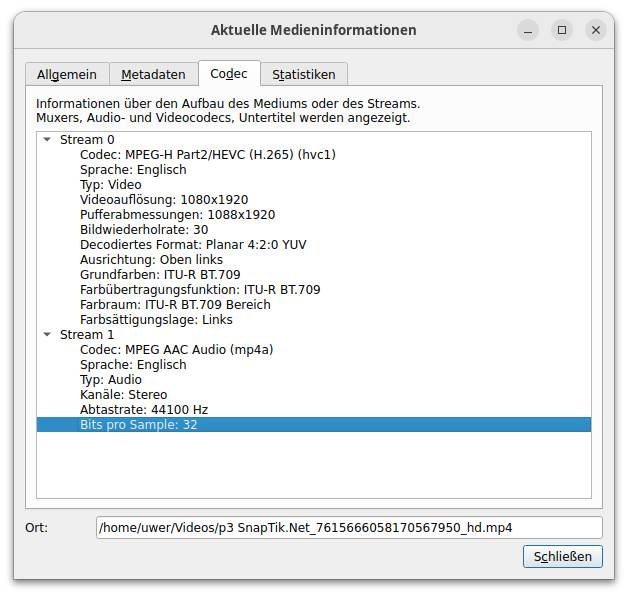The width and height of the screenshot is (628, 596).
Task: Click the Schließen button
Action: tap(562, 556)
